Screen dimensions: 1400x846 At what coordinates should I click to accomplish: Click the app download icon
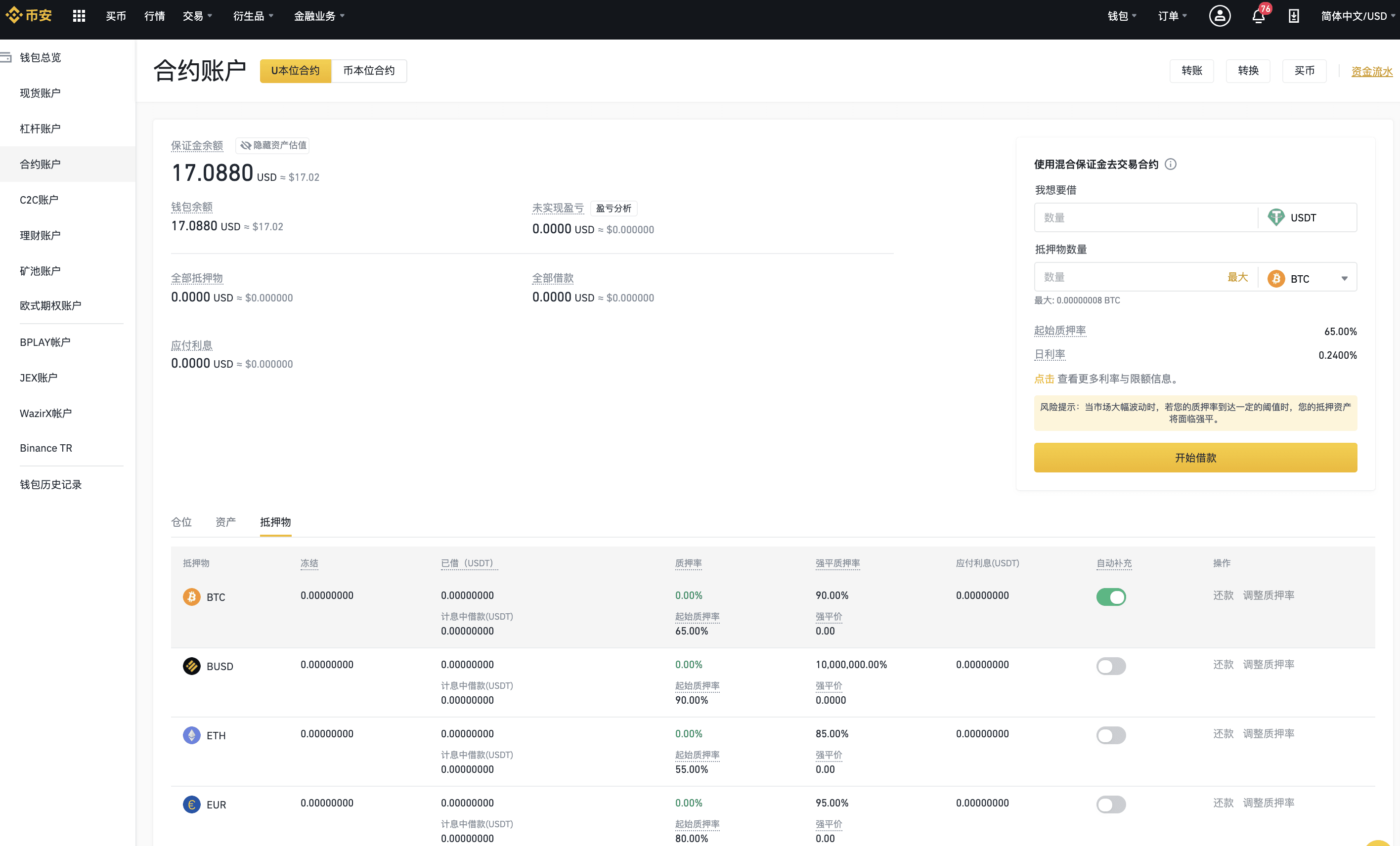click(x=1294, y=16)
